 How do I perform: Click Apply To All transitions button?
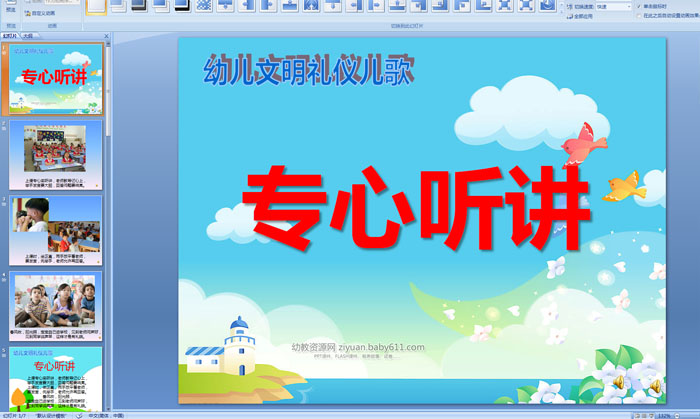tap(580, 16)
